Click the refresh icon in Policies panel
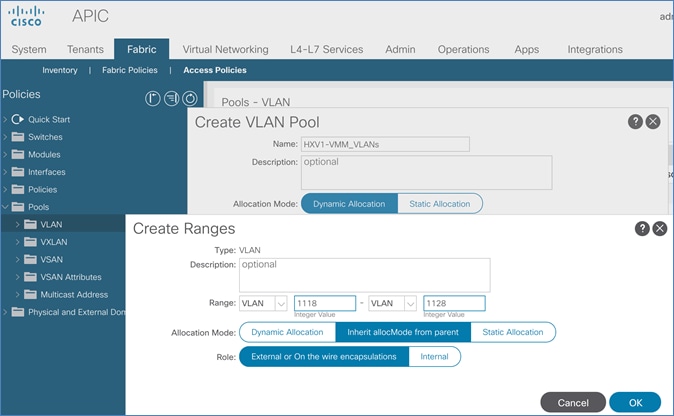The height and width of the screenshot is (416, 674). pyautogui.click(x=190, y=98)
